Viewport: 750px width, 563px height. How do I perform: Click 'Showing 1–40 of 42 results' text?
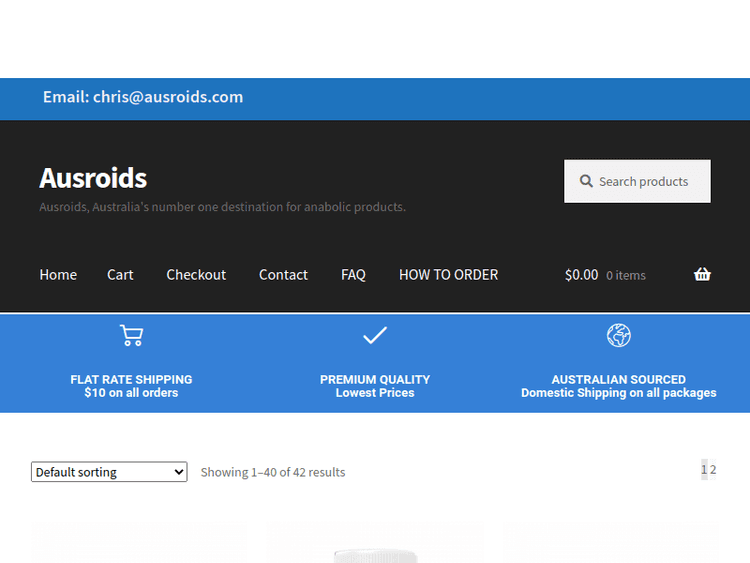click(273, 472)
